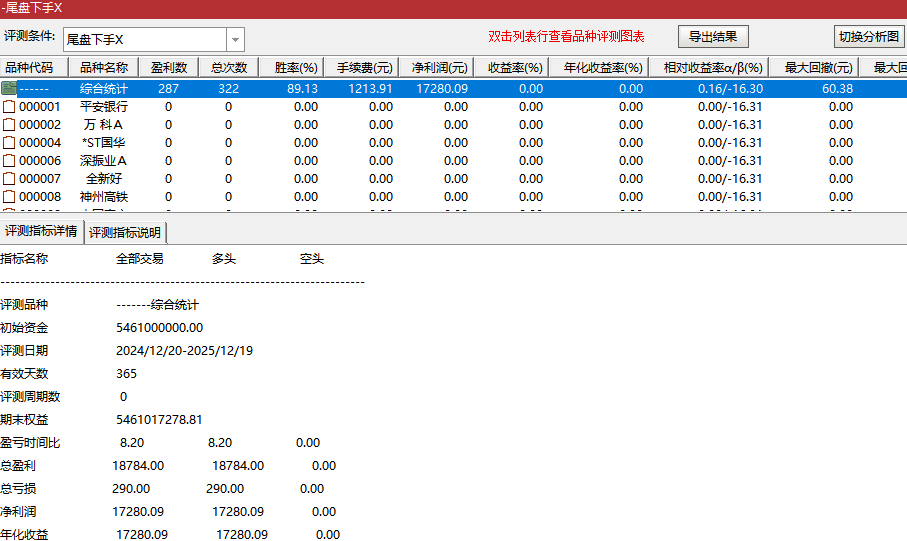
Task: Click the document icon beside 000004 *ST国华
Action: [x=9, y=143]
